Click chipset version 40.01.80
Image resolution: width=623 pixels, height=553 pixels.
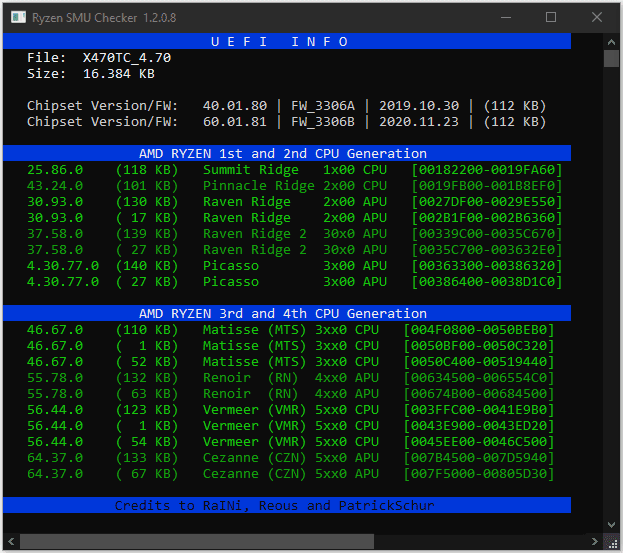(235, 106)
